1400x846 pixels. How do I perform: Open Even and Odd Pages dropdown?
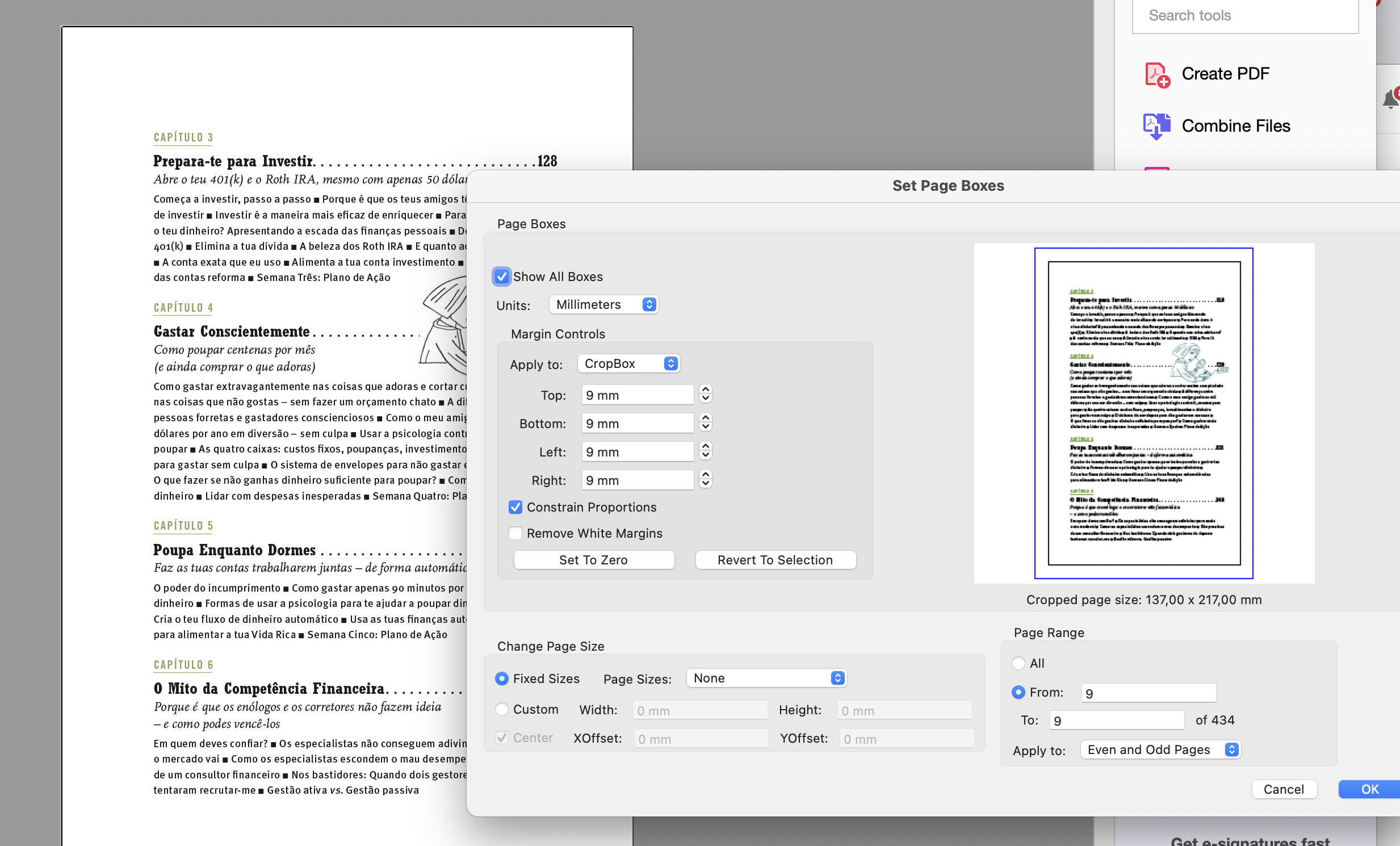pos(1159,749)
